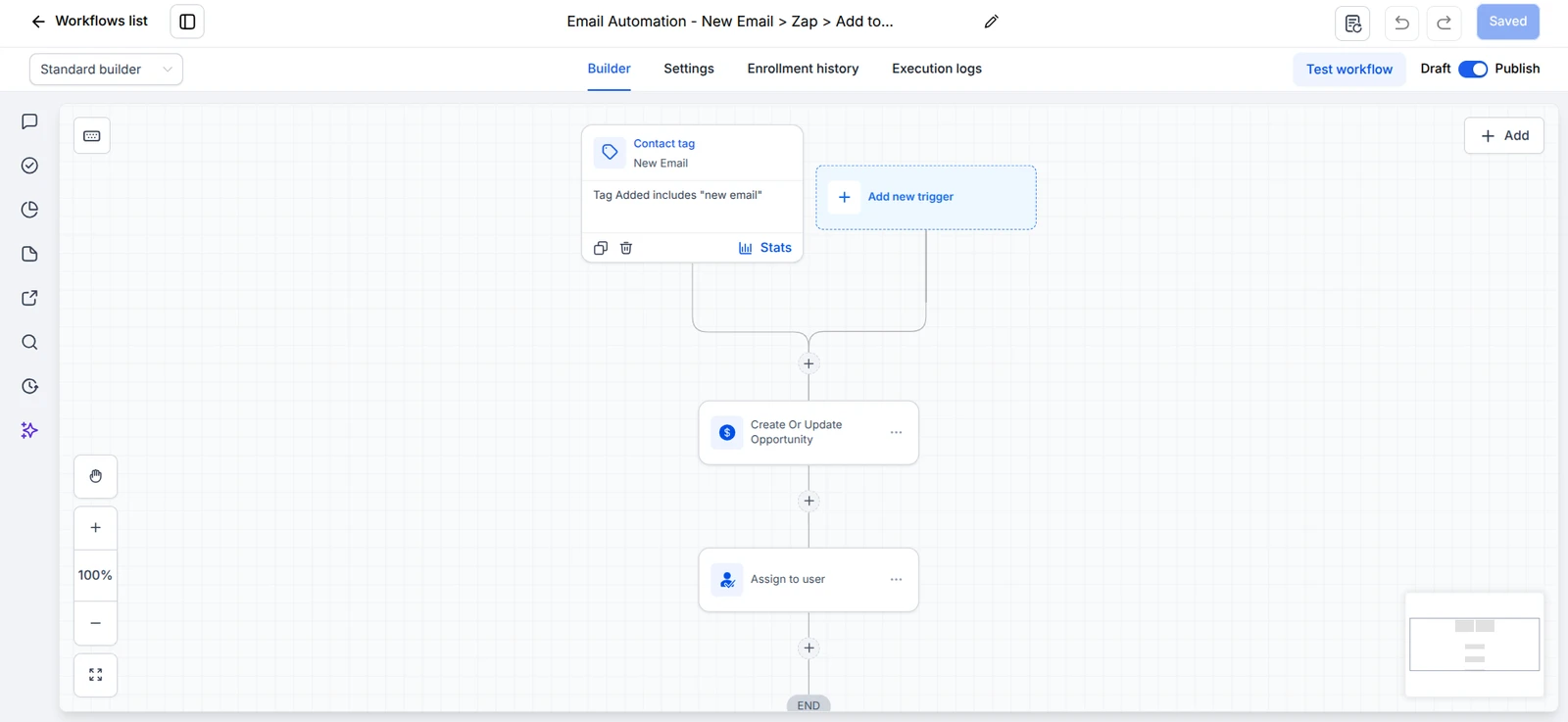Click the external link sidebar icon
Viewport: 1568px width, 722px height.
[29, 298]
